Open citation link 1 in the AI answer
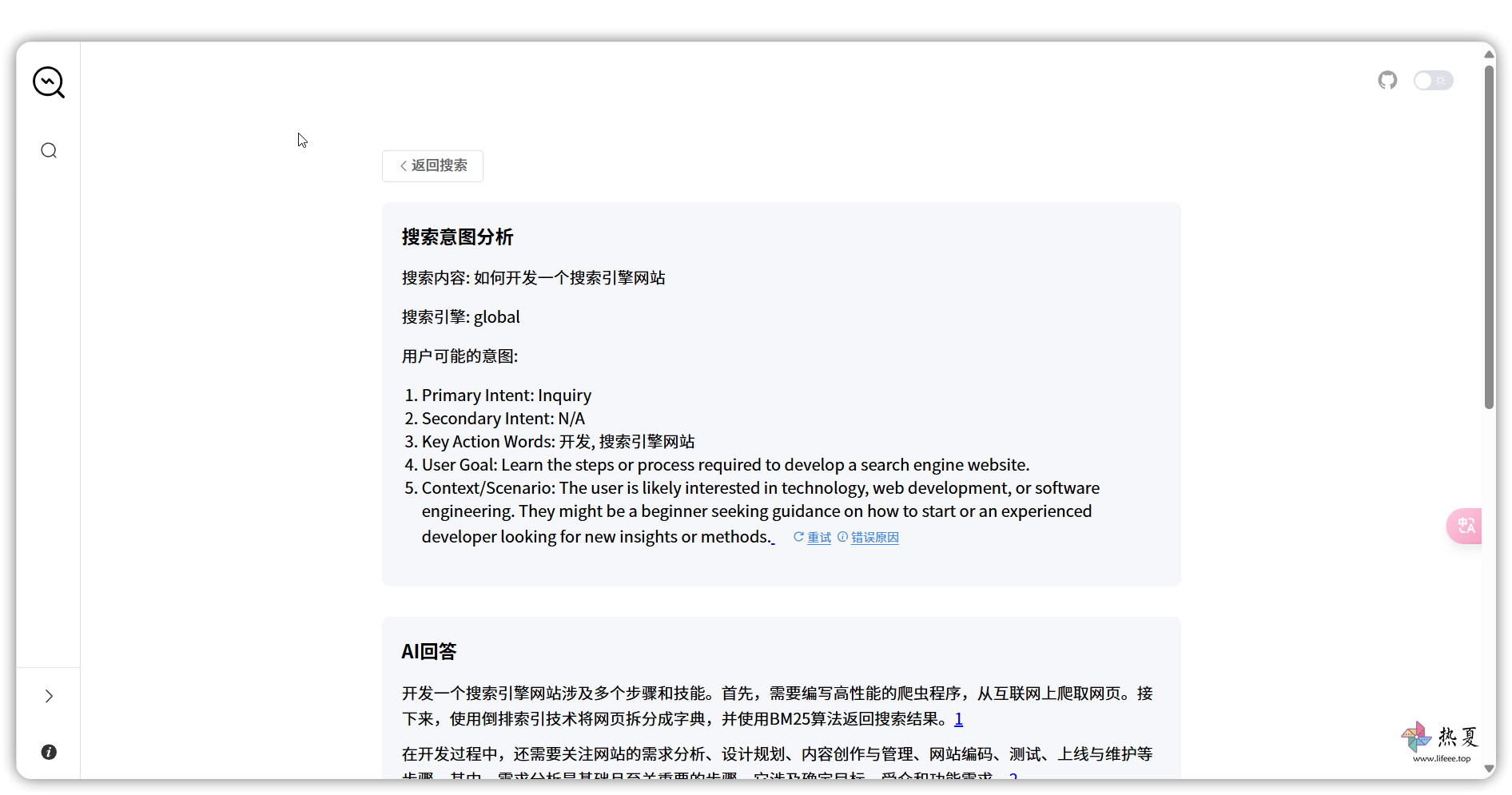The image size is (1512, 795). [958, 719]
